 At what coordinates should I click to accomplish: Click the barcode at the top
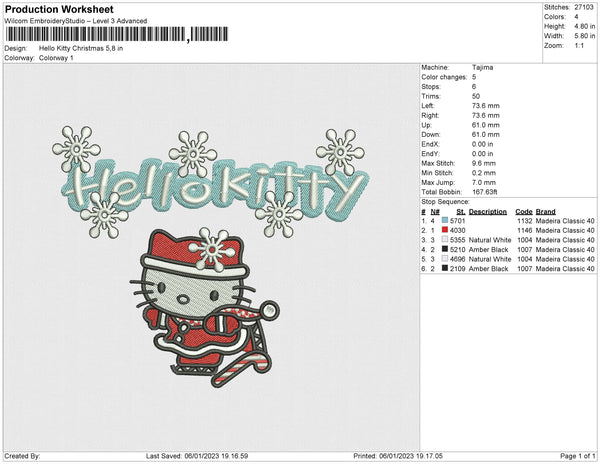117,34
